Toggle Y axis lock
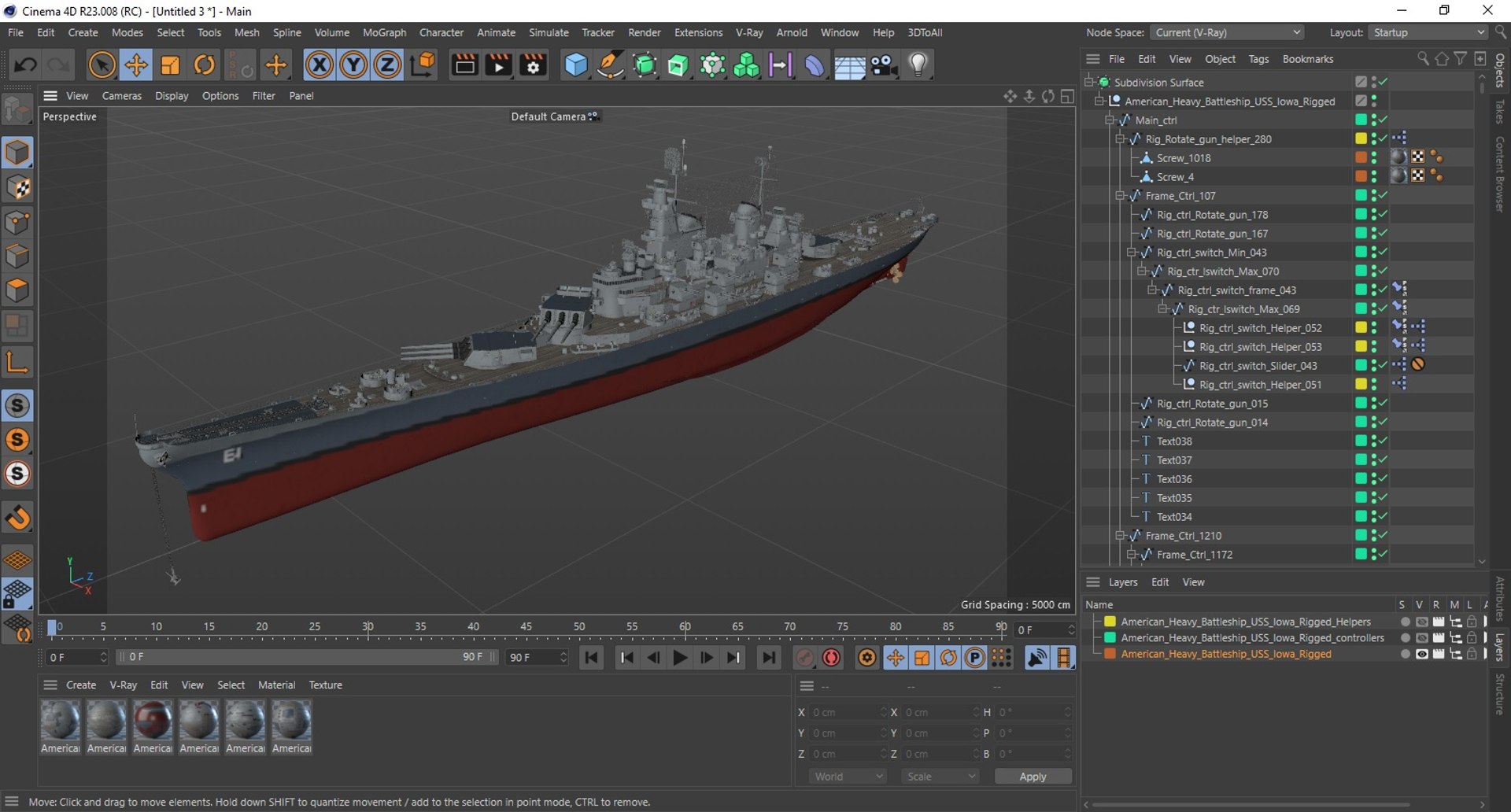 pos(353,65)
